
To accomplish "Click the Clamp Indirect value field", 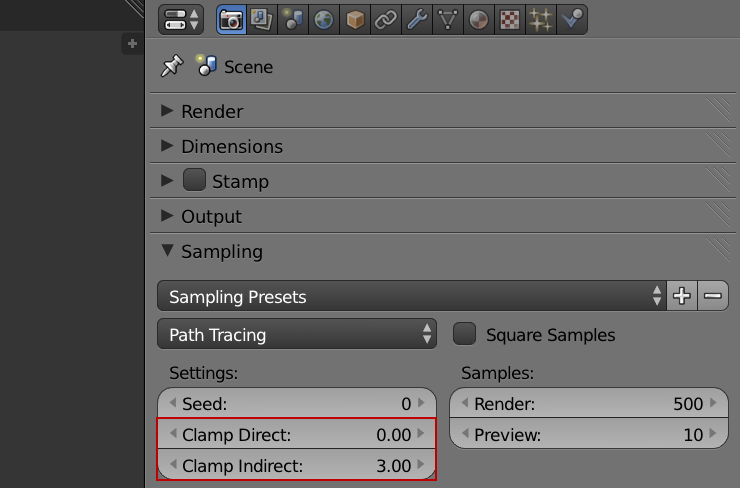I will (297, 465).
